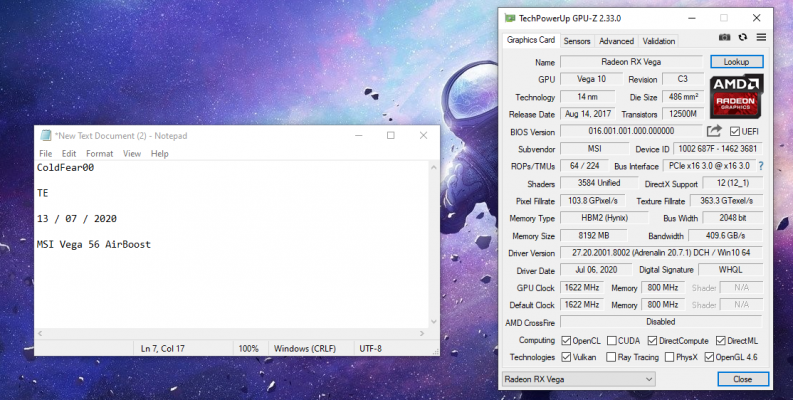This screenshot has height=400, width=793.
Task: Click the GPU Name field Radeon RX Vega
Action: pyautogui.click(x=631, y=62)
